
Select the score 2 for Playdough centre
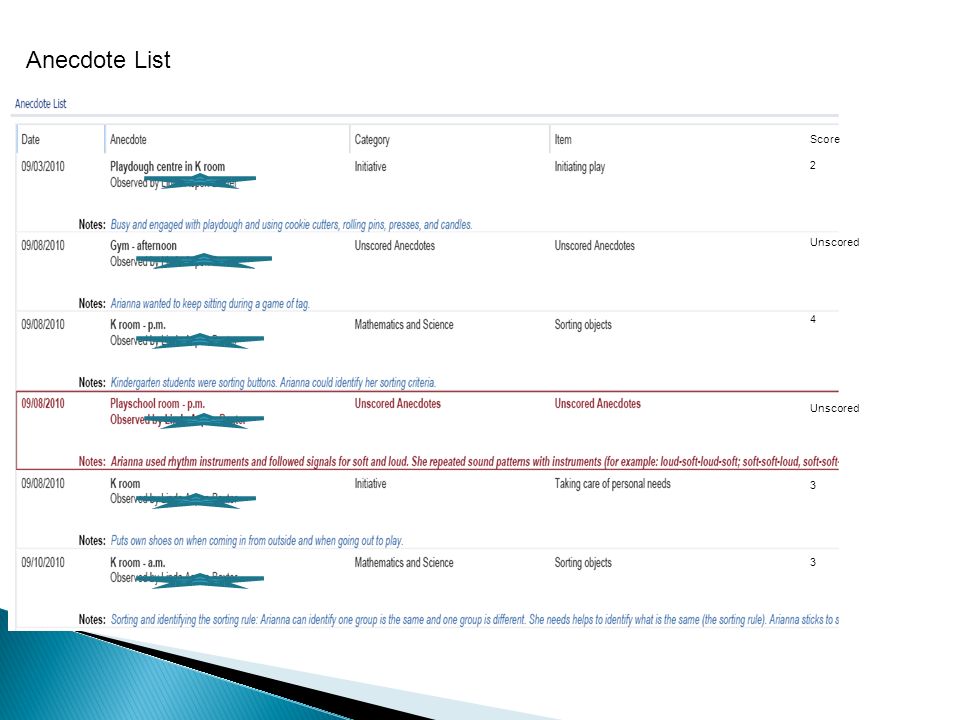812,165
